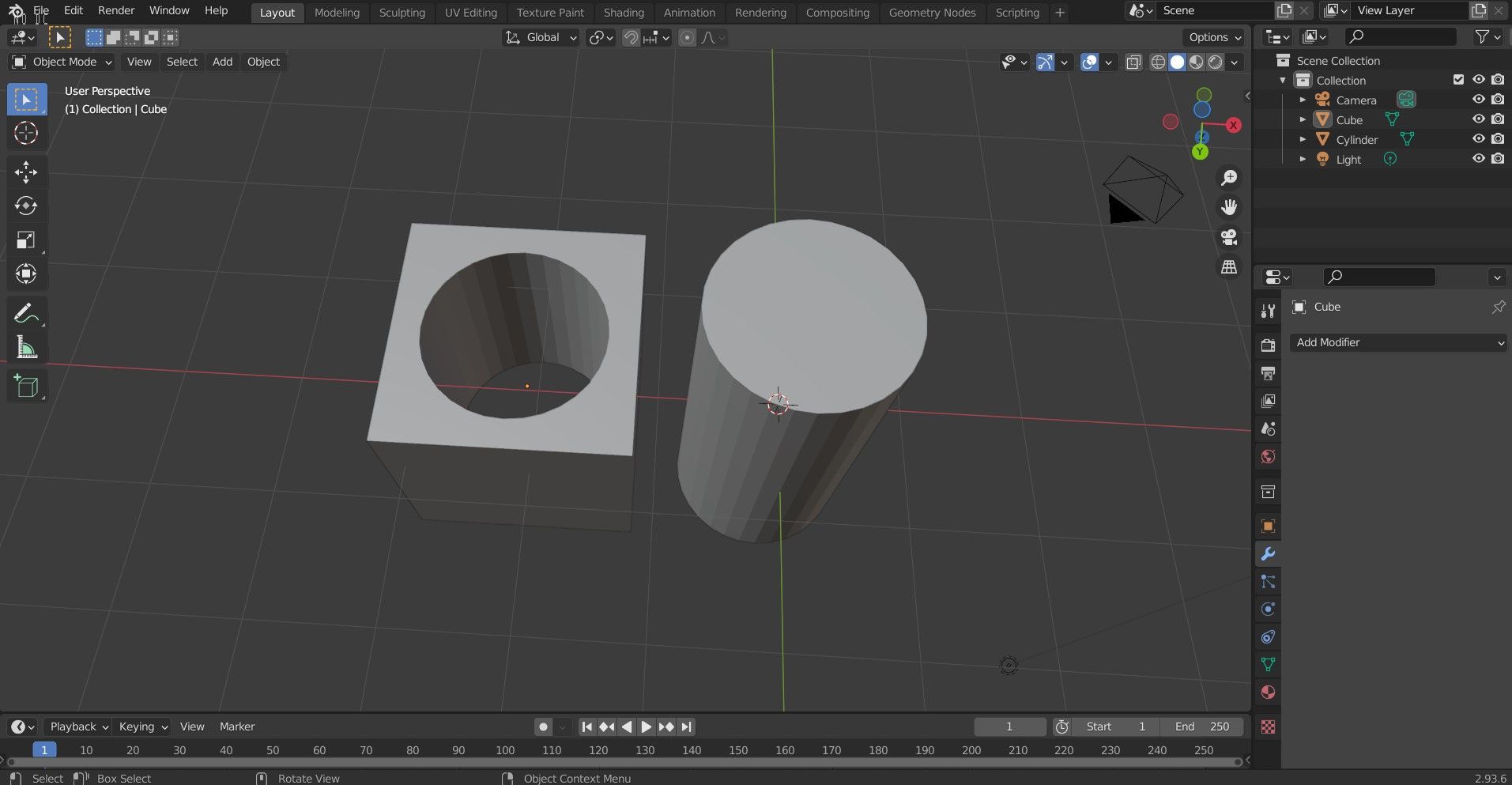The height and width of the screenshot is (785, 1512).
Task: Open the Global transform orientation dropdown
Action: click(x=541, y=37)
